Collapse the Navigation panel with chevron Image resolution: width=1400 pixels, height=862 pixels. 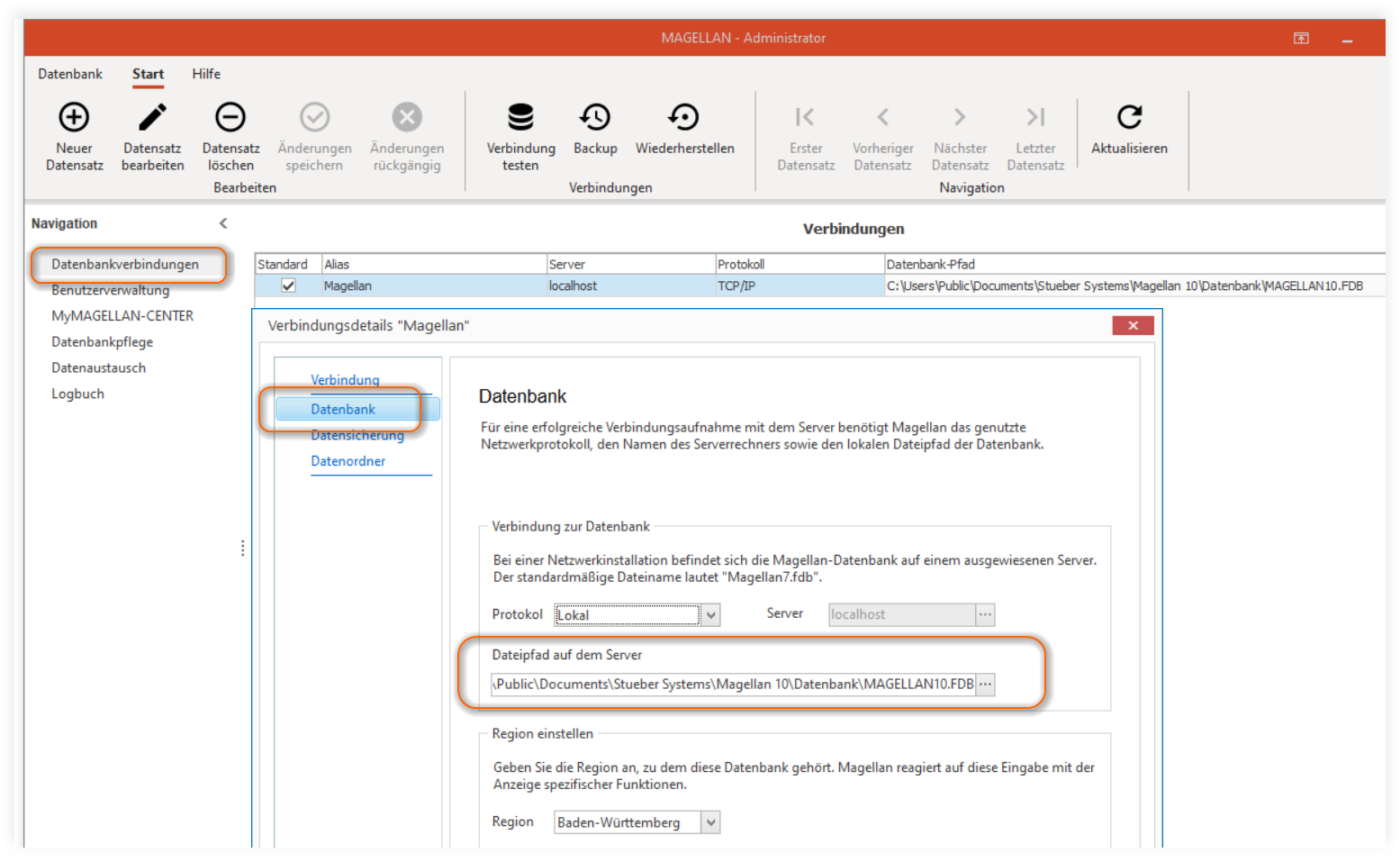tap(223, 223)
